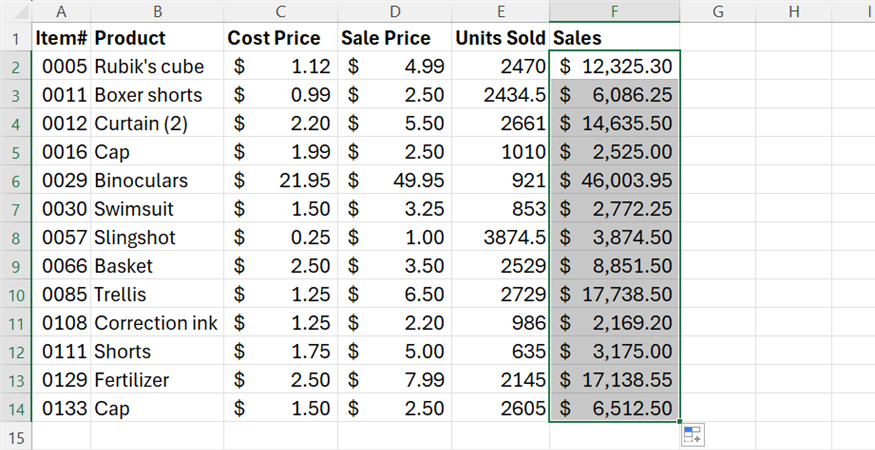Select column E header
Image resolution: width=875 pixels, height=450 pixels.
point(501,11)
